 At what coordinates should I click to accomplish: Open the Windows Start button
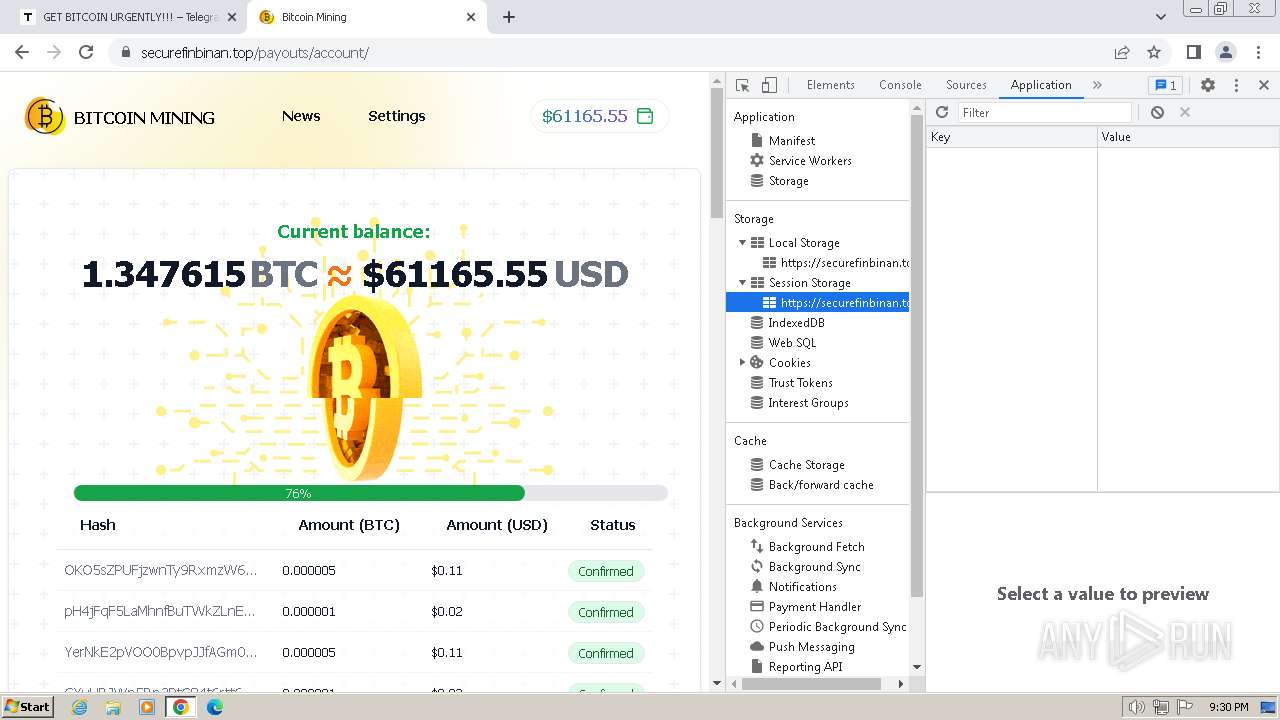click(x=27, y=706)
